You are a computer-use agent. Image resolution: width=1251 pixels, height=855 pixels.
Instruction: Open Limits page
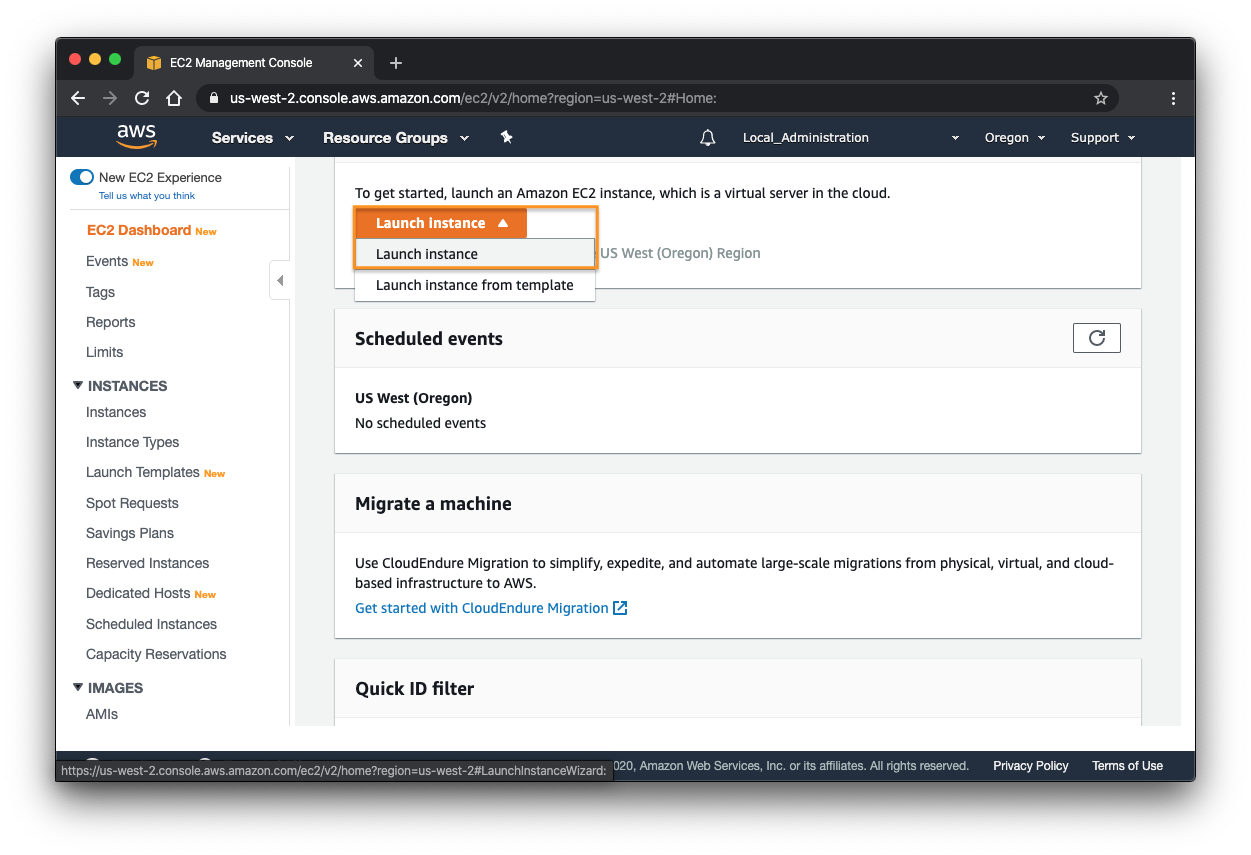[105, 352]
